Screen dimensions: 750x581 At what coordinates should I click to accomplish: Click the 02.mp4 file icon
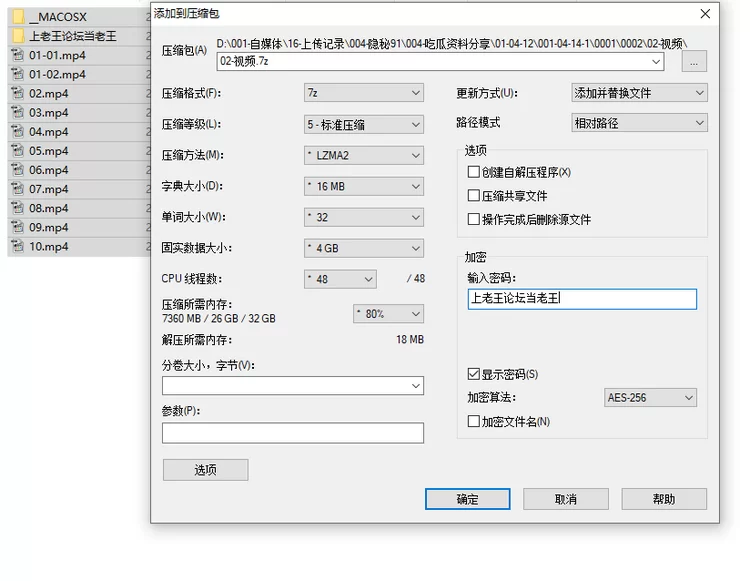[x=18, y=93]
